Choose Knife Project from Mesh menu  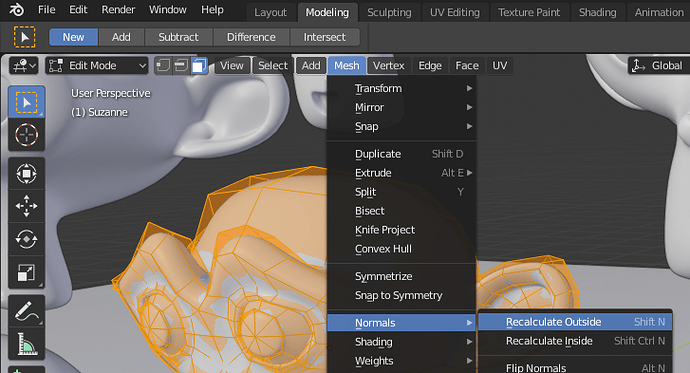(402, 230)
